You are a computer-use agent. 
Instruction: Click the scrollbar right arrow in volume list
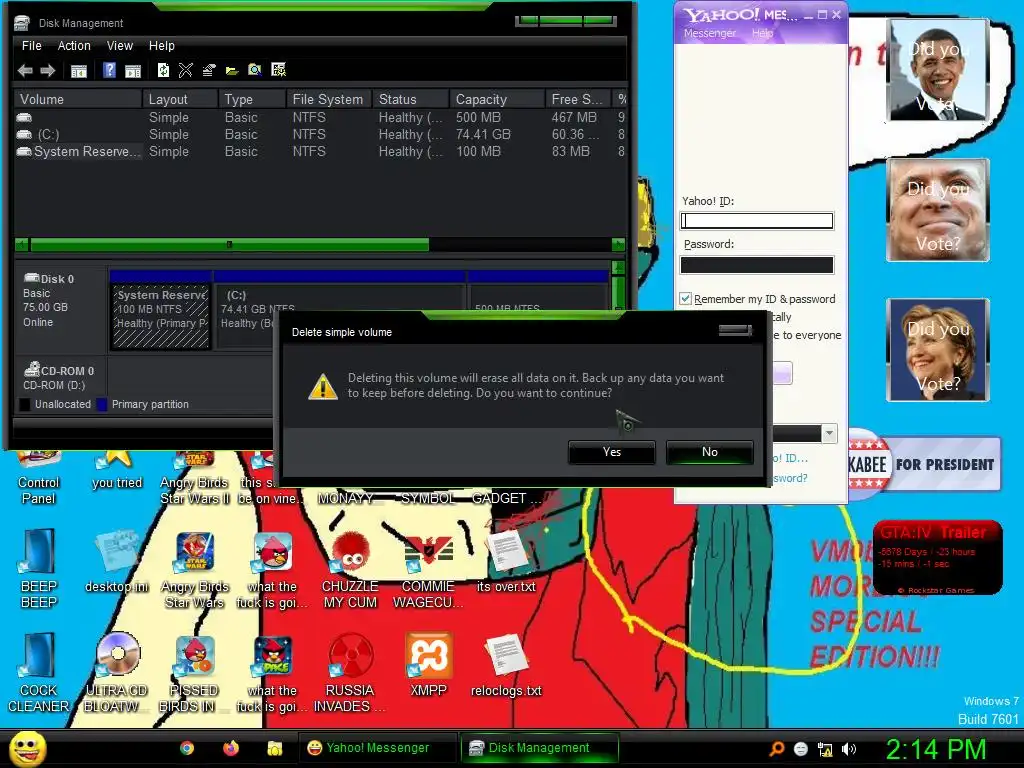(x=618, y=245)
